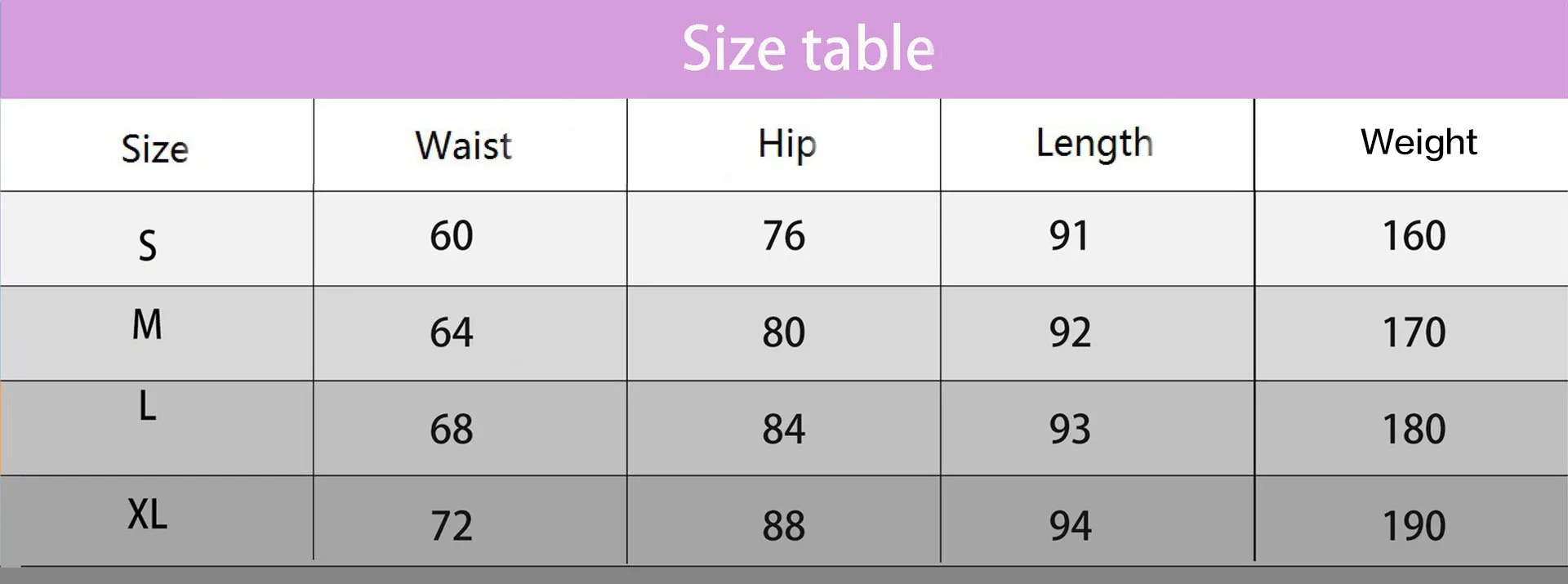Select the M size row label

pyautogui.click(x=147, y=324)
